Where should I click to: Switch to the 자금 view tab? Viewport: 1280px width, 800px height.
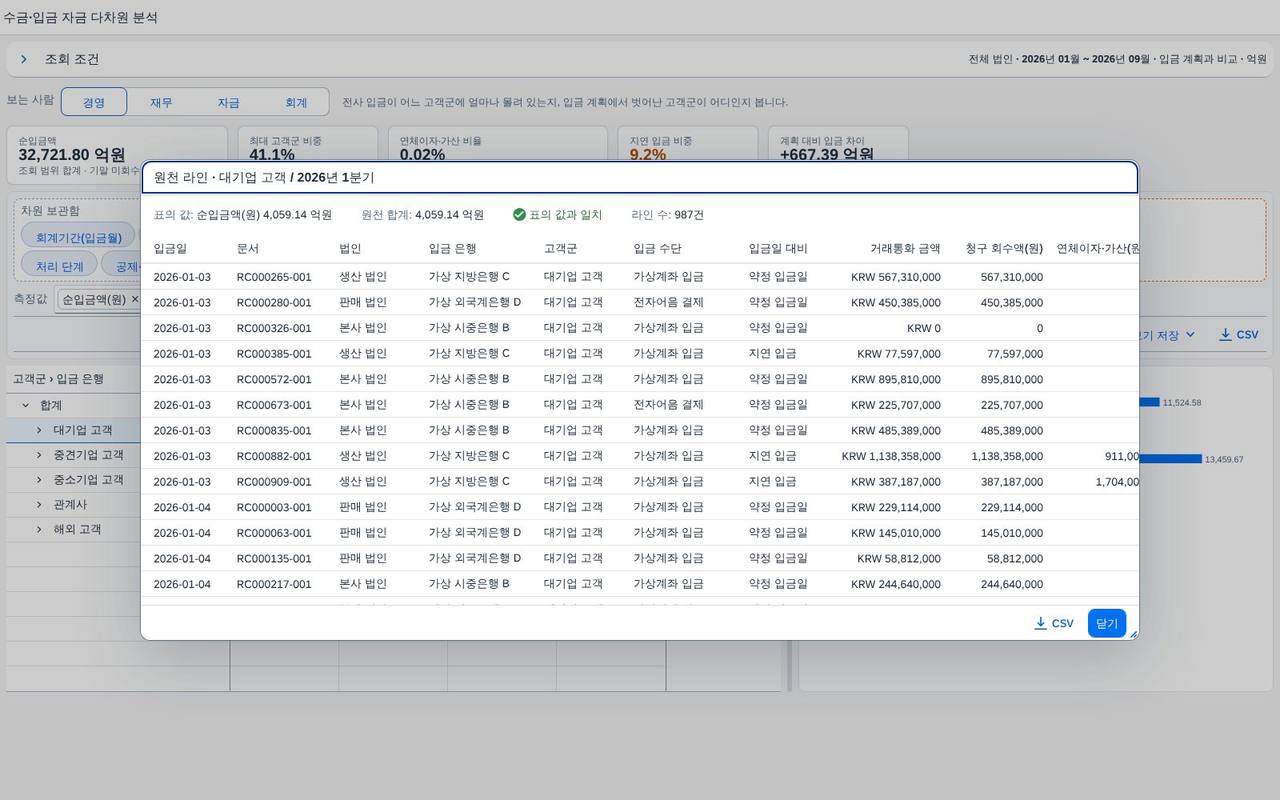tap(228, 102)
